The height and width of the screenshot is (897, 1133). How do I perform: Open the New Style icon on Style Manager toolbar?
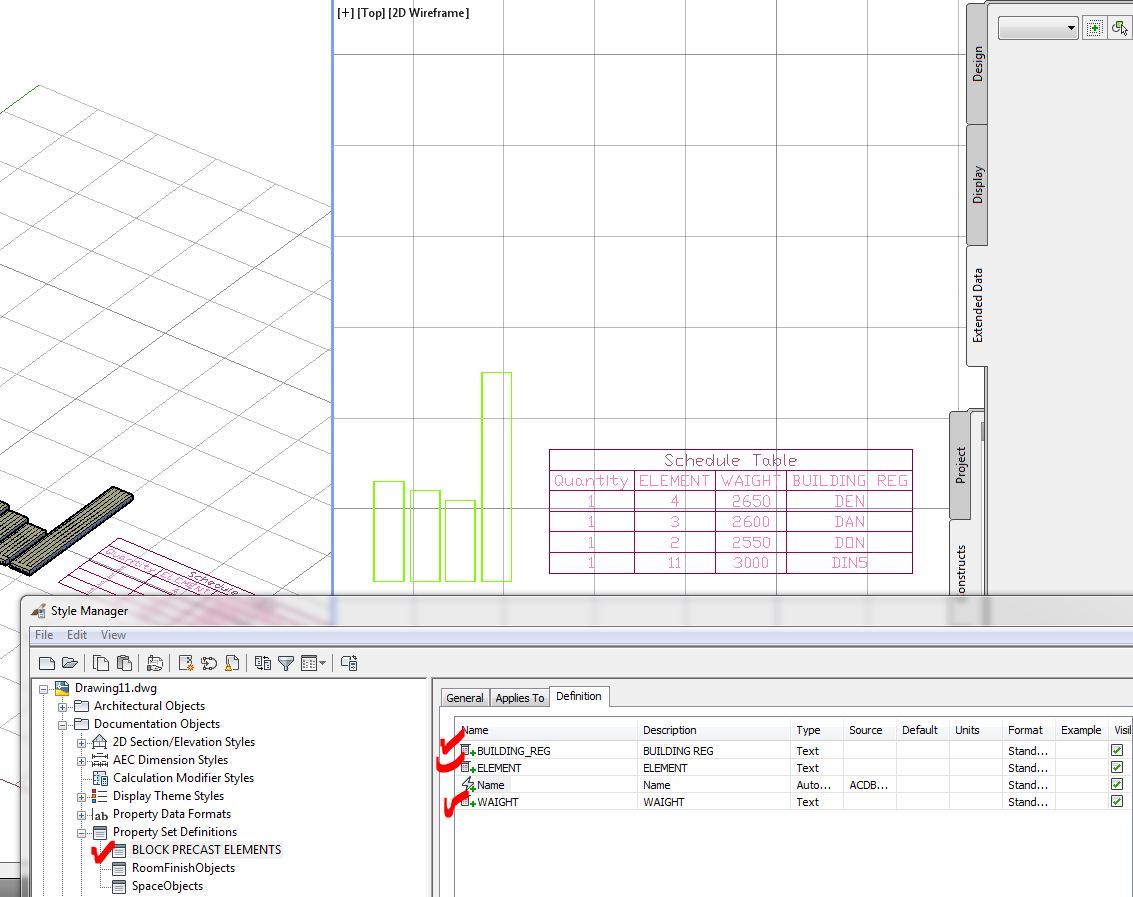tap(186, 663)
